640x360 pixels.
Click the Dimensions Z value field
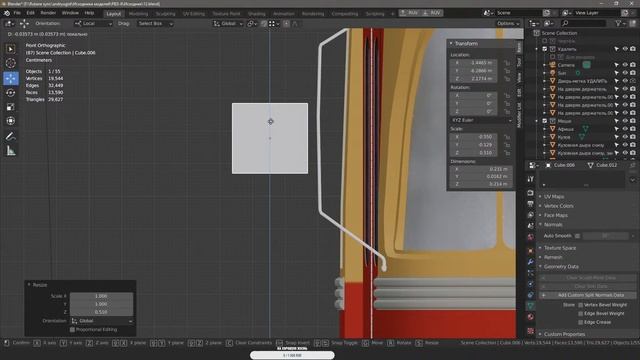tap(481, 184)
